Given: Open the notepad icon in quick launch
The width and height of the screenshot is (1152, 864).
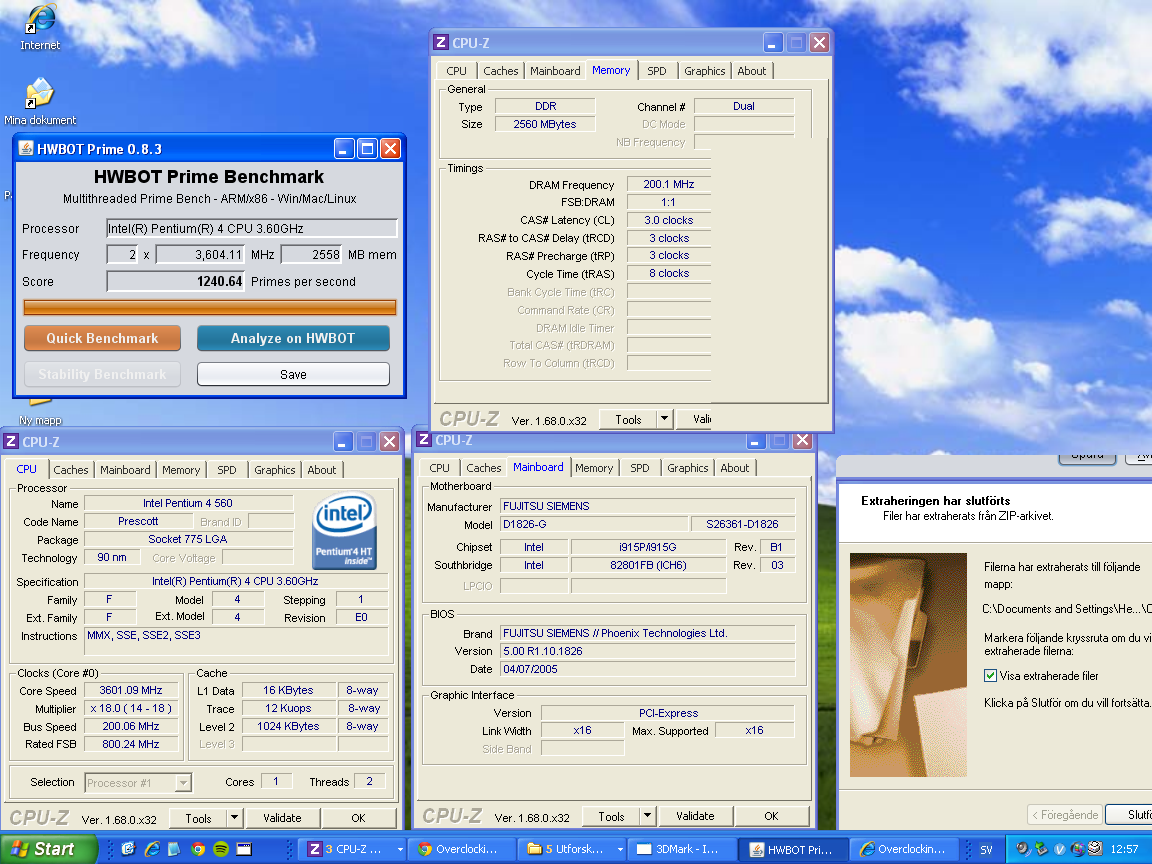Looking at the screenshot, I should [x=174, y=849].
